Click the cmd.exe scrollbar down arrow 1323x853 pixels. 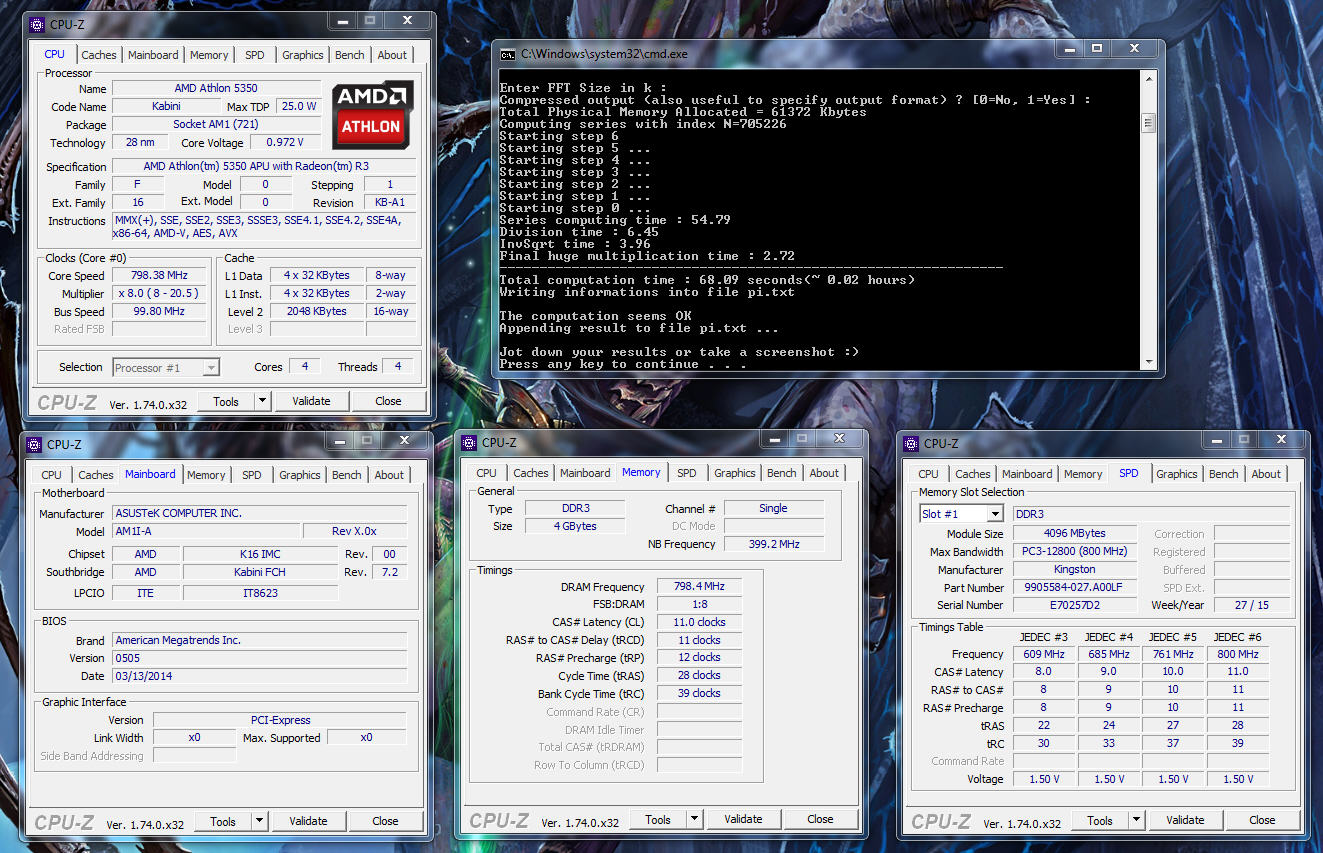(1148, 363)
